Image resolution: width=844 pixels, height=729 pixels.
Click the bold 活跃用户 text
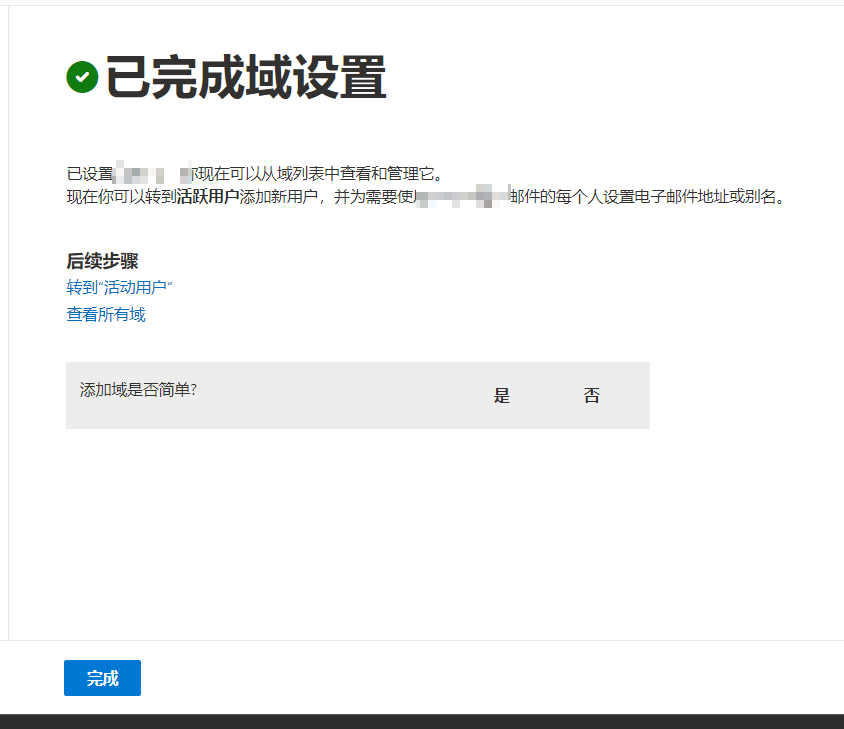pos(208,197)
